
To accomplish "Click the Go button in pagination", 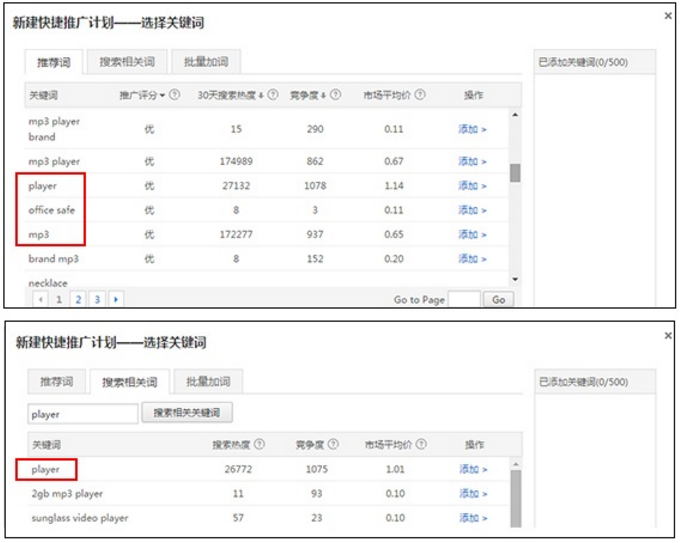I will click(498, 299).
